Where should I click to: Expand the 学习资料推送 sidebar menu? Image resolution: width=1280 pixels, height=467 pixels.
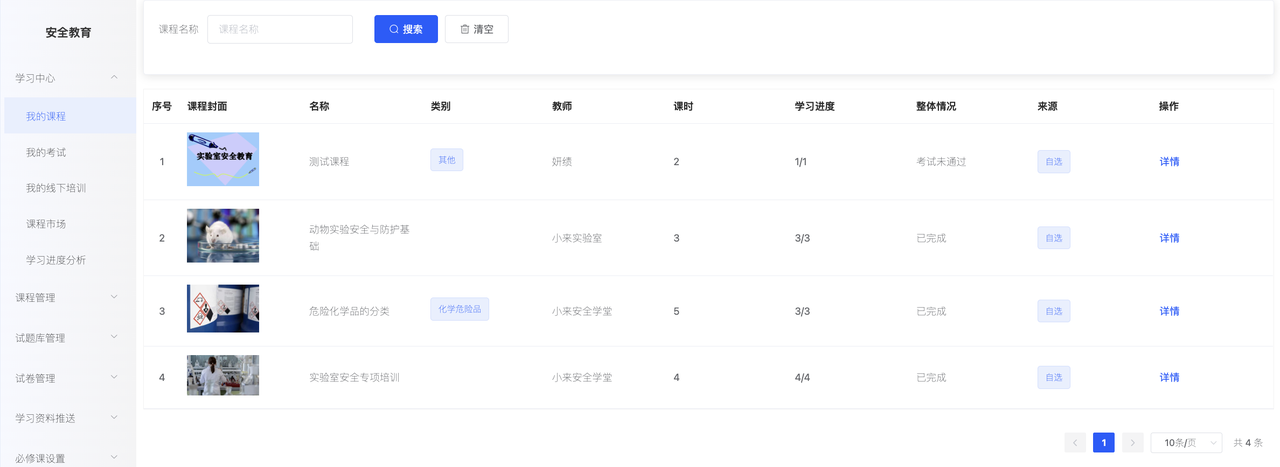(x=68, y=418)
